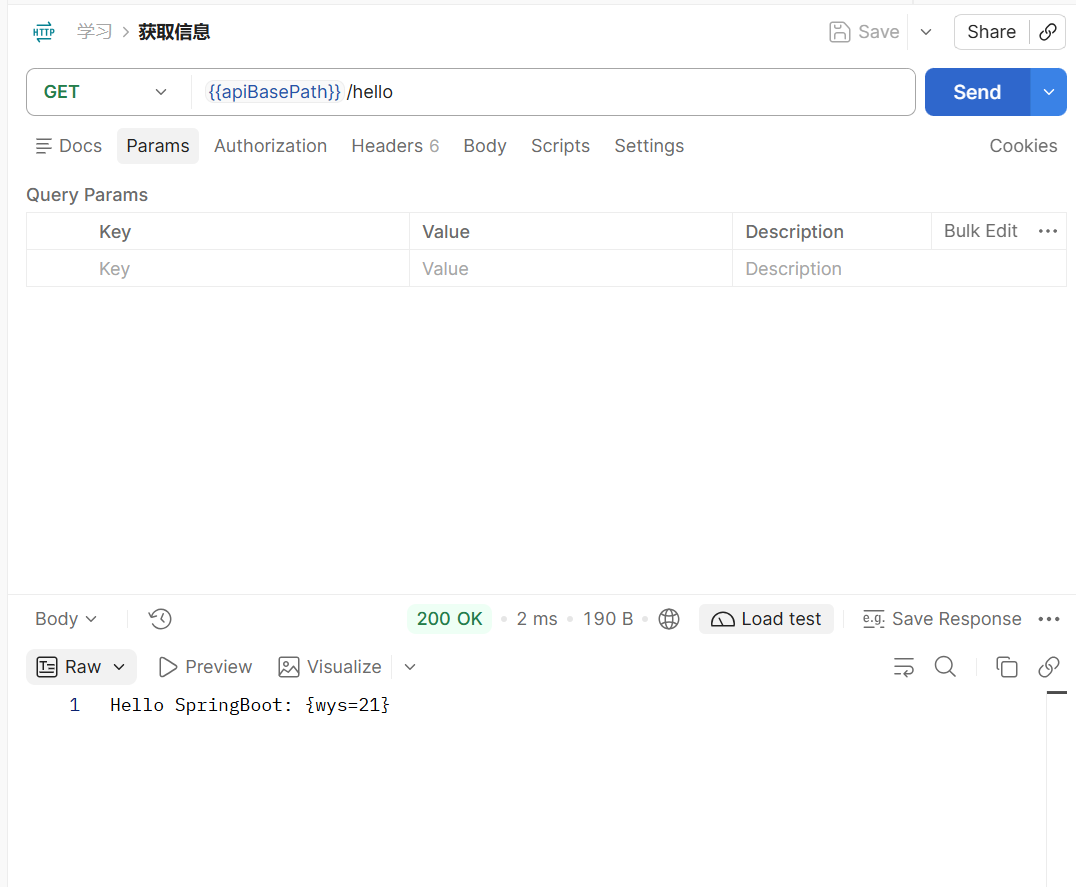Click the HTTP request type icon
Image resolution: width=1076 pixels, height=887 pixels.
pos(43,32)
